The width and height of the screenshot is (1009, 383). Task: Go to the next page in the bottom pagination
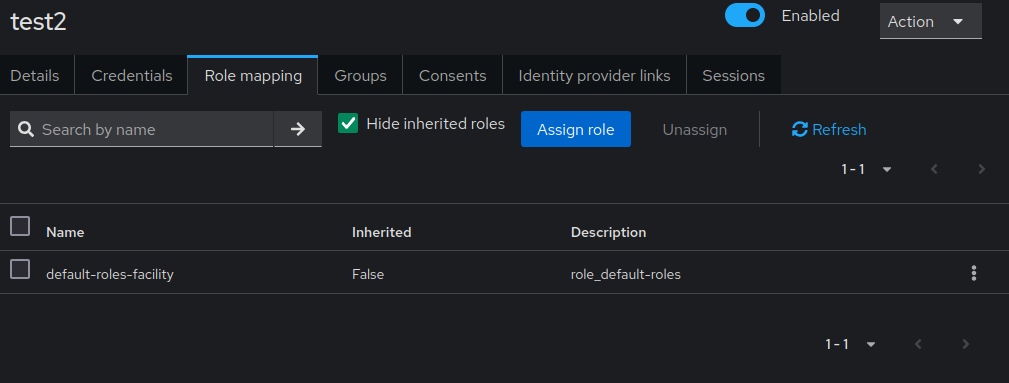(965, 344)
